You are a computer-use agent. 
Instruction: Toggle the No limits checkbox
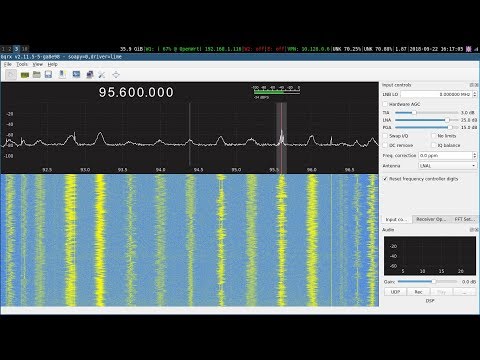coord(433,136)
